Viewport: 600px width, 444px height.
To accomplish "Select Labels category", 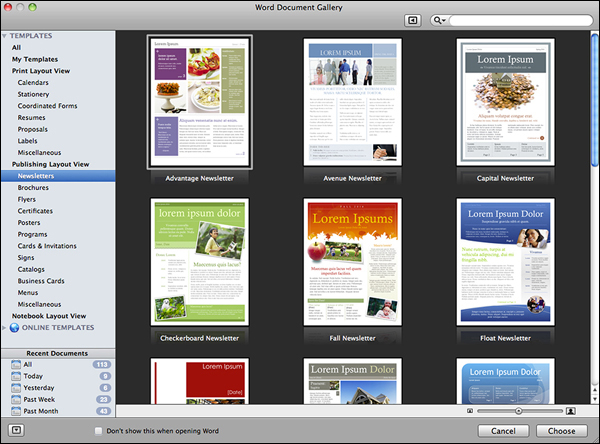I will coord(28,141).
